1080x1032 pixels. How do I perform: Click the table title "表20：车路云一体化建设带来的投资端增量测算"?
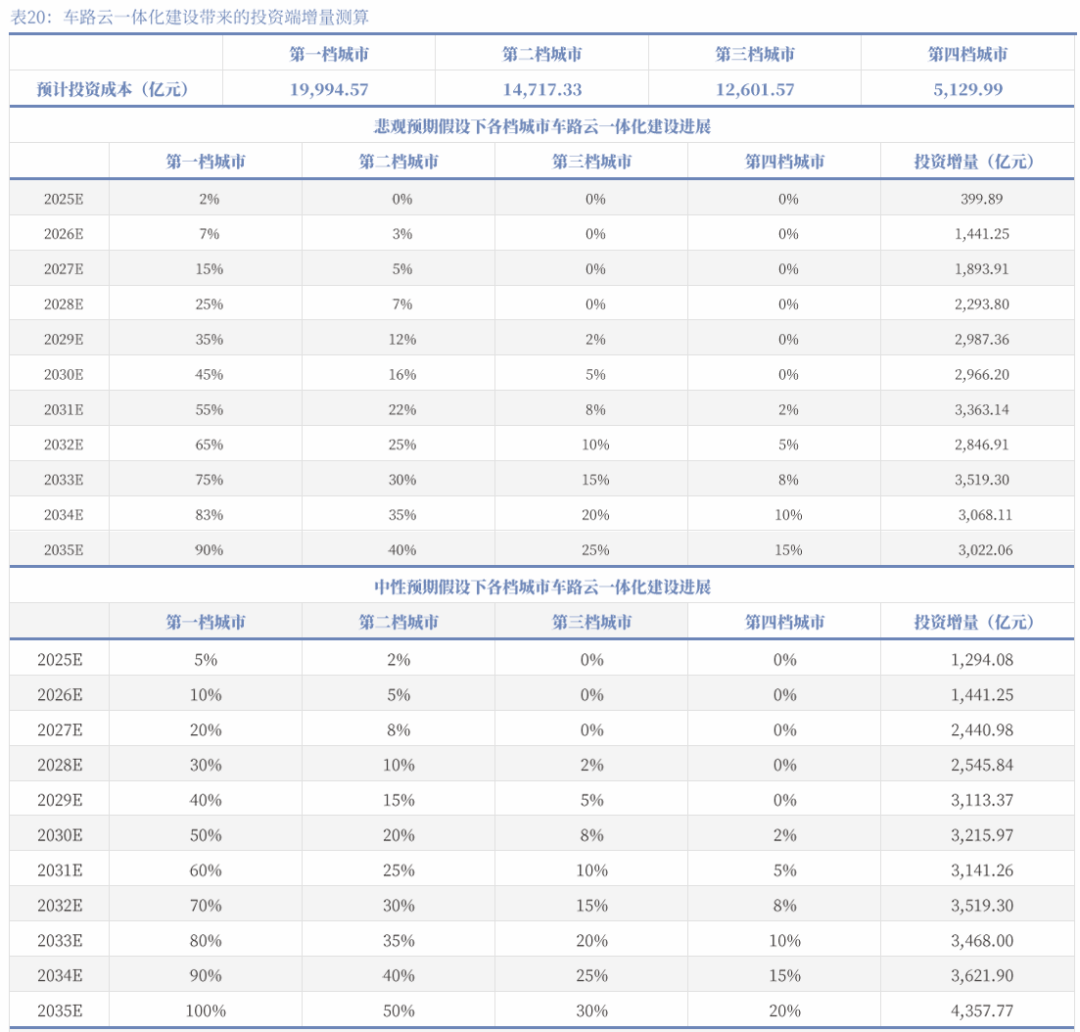tap(189, 17)
